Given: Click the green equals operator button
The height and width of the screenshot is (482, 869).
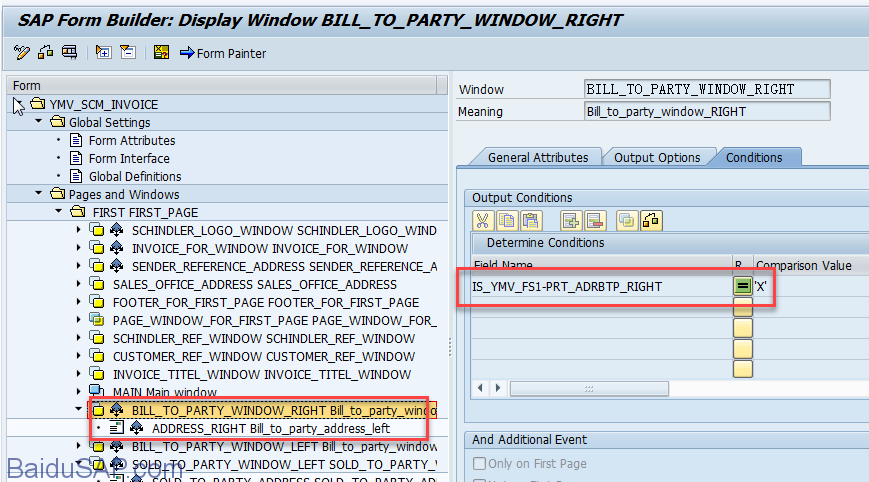Looking at the screenshot, I should (x=743, y=286).
